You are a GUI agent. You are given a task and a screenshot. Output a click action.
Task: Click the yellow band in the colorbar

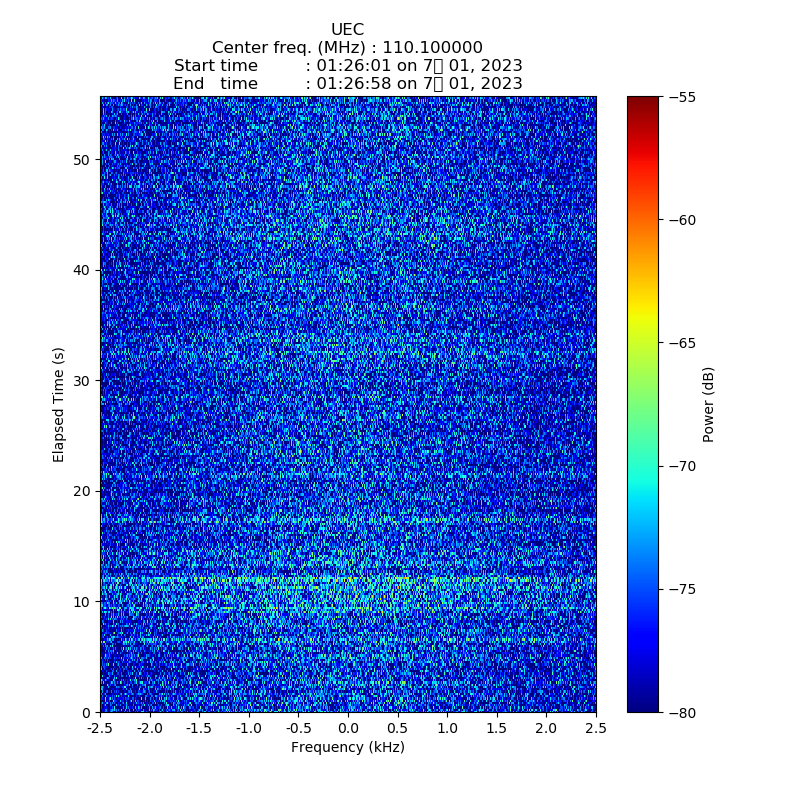[643, 318]
